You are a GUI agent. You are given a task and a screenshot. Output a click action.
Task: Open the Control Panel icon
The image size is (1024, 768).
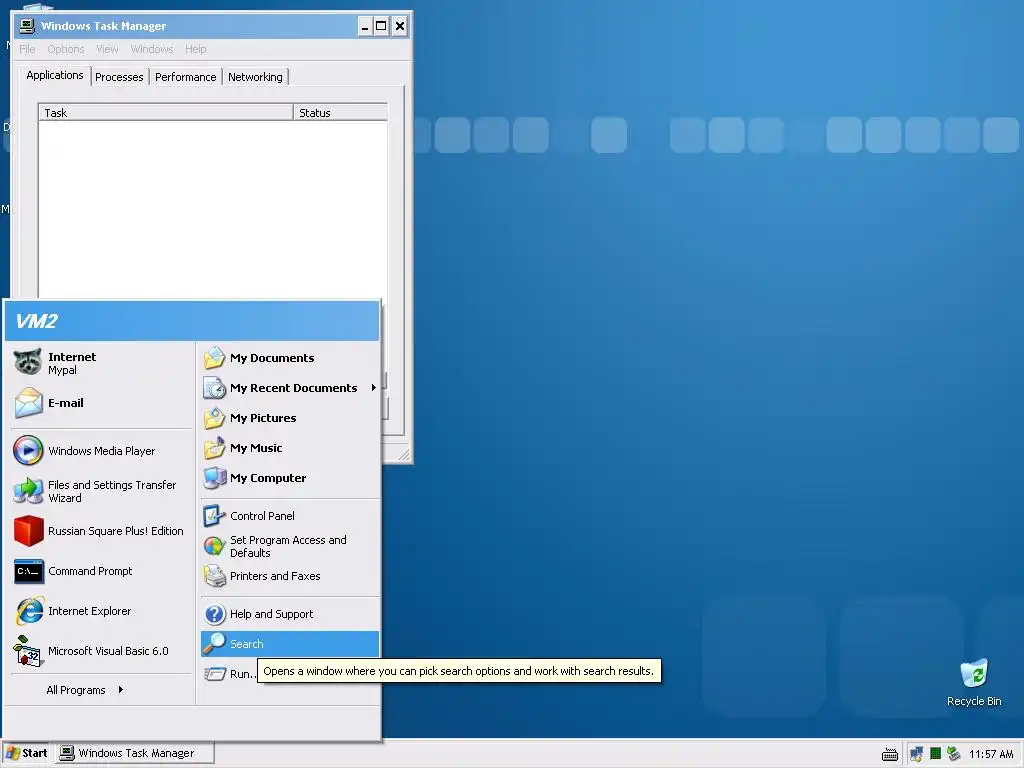[214, 516]
